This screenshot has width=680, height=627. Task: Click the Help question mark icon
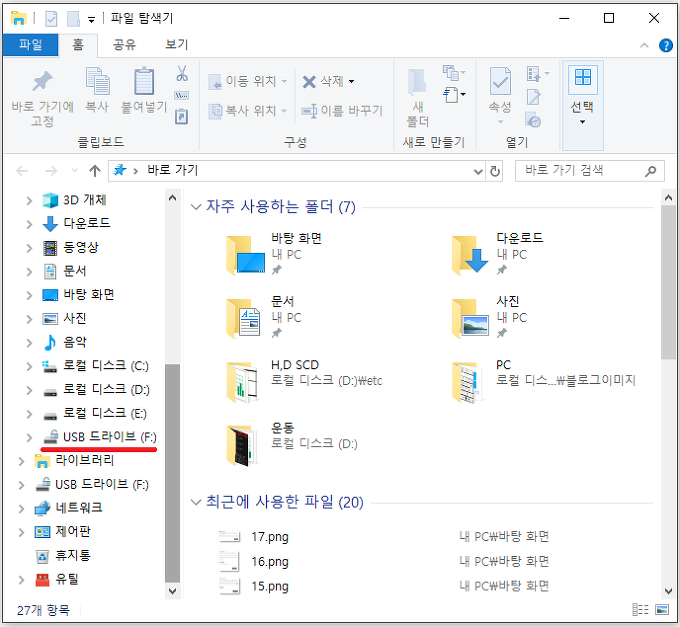(665, 45)
